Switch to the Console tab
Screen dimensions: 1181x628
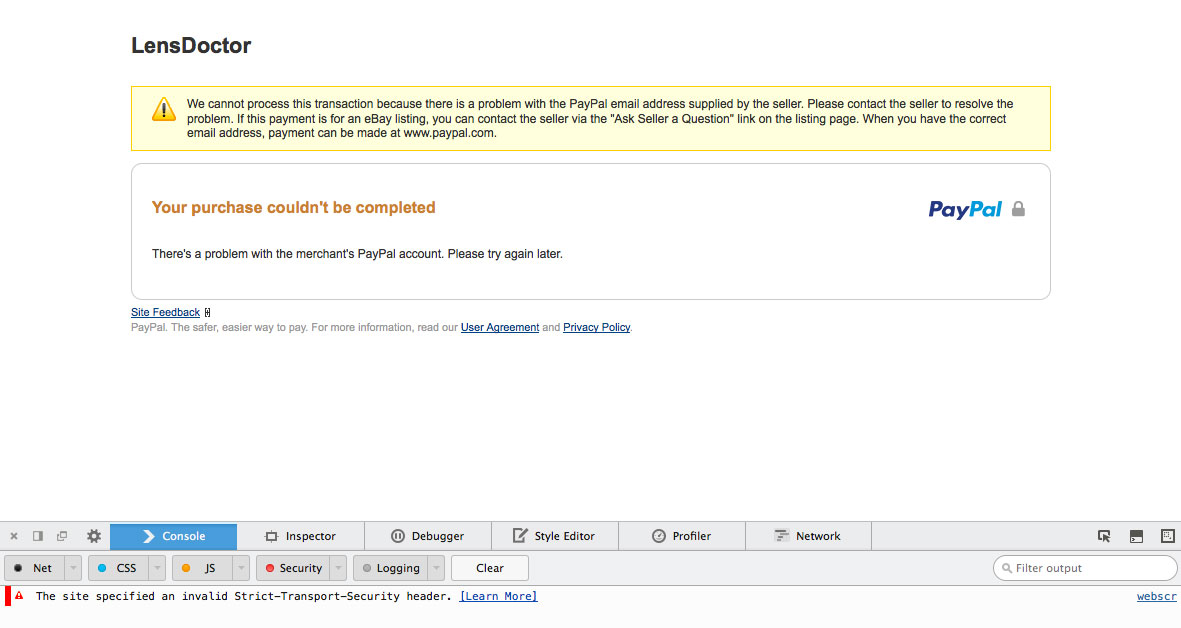[x=173, y=536]
